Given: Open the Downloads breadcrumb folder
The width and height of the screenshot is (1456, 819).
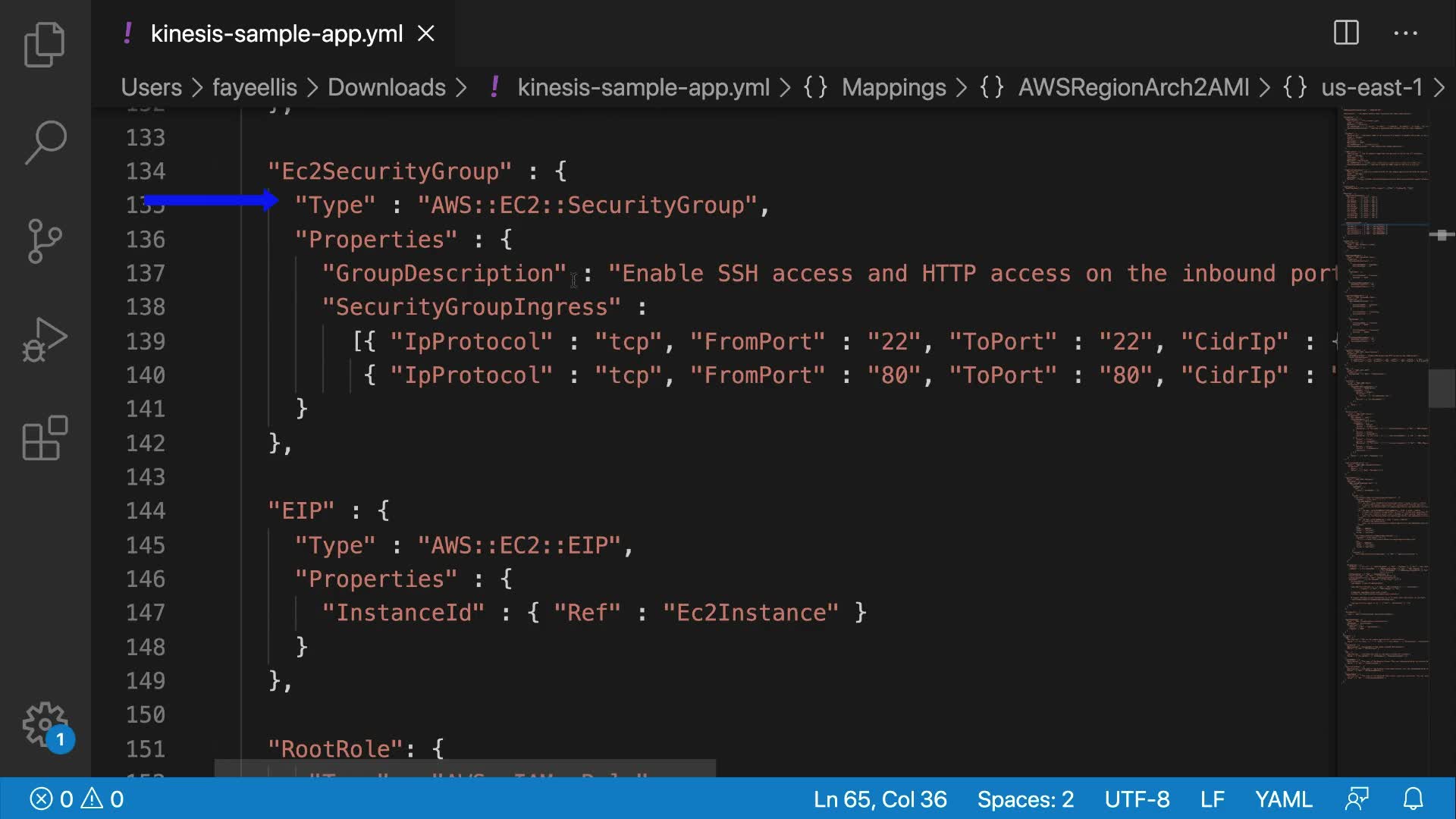Looking at the screenshot, I should pyautogui.click(x=386, y=87).
